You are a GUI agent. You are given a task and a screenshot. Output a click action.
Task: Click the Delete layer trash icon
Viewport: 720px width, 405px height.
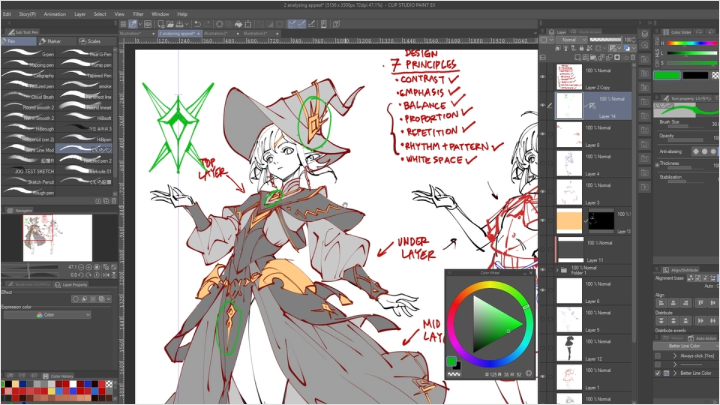pyautogui.click(x=633, y=57)
